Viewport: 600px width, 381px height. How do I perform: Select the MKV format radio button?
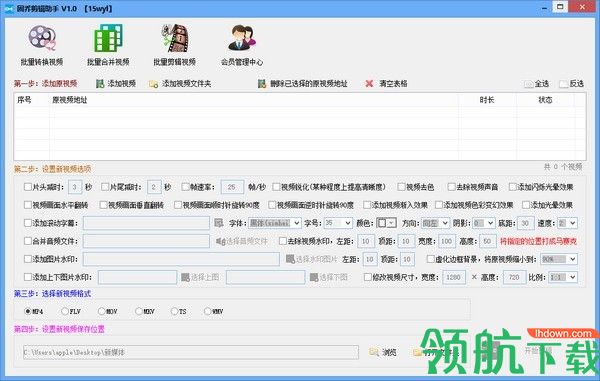point(139,311)
